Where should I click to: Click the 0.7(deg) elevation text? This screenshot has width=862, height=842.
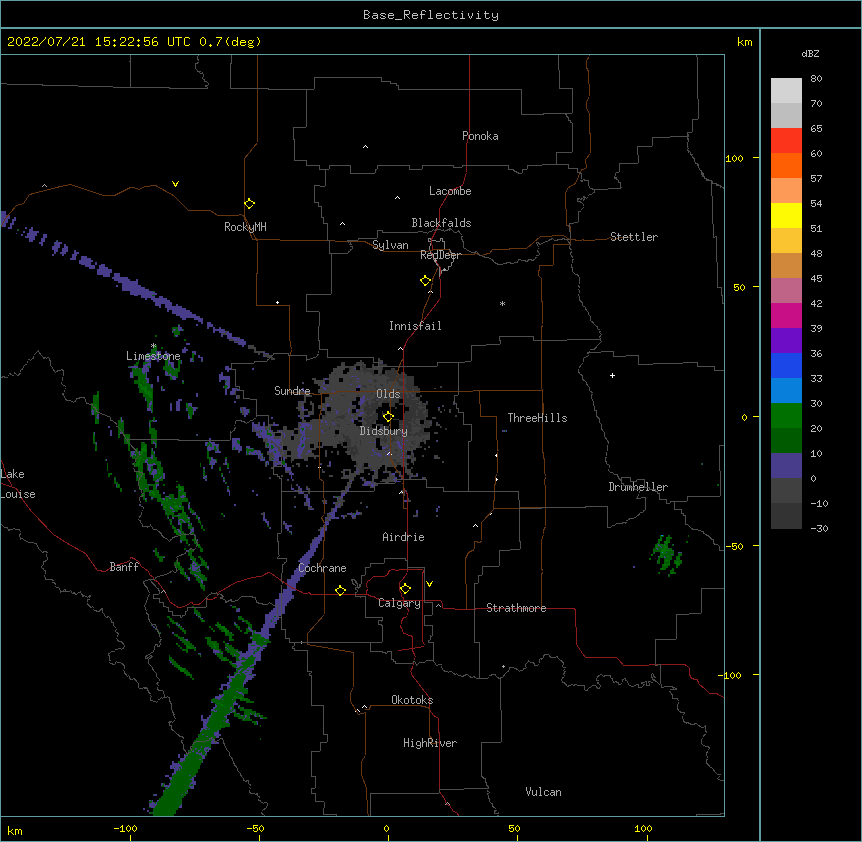tap(230, 42)
